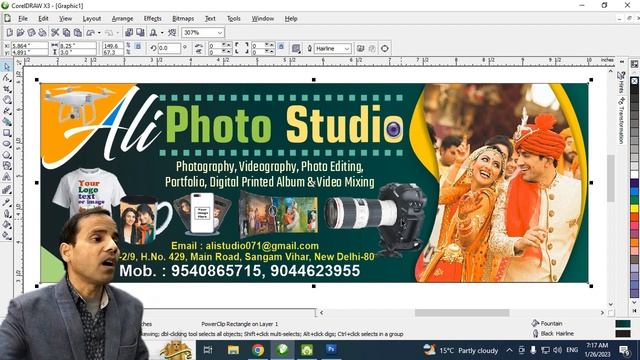Click the No Color X swatch
Screen dimensions: 640x360
coord(635,81)
